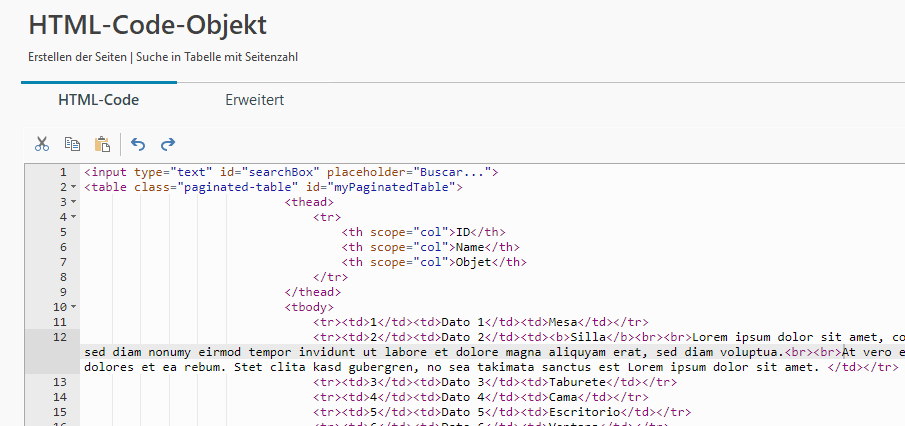Click the Copy icon in editor toolbar
The height and width of the screenshot is (426, 905).
pyautogui.click(x=72, y=144)
